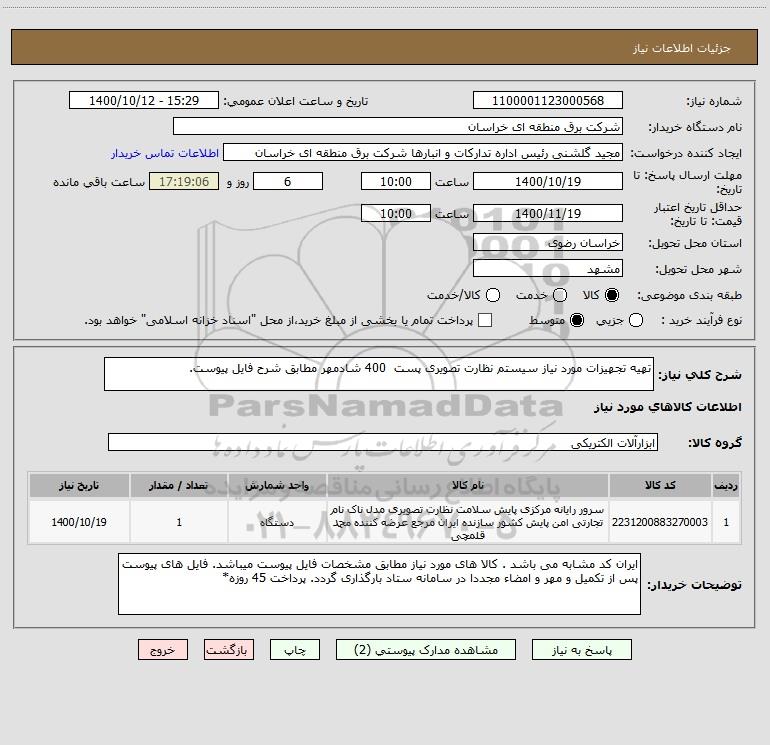Viewport: 770px width, 745px height.
Task: Click the خراسان رضوی province field
Action: (548, 243)
